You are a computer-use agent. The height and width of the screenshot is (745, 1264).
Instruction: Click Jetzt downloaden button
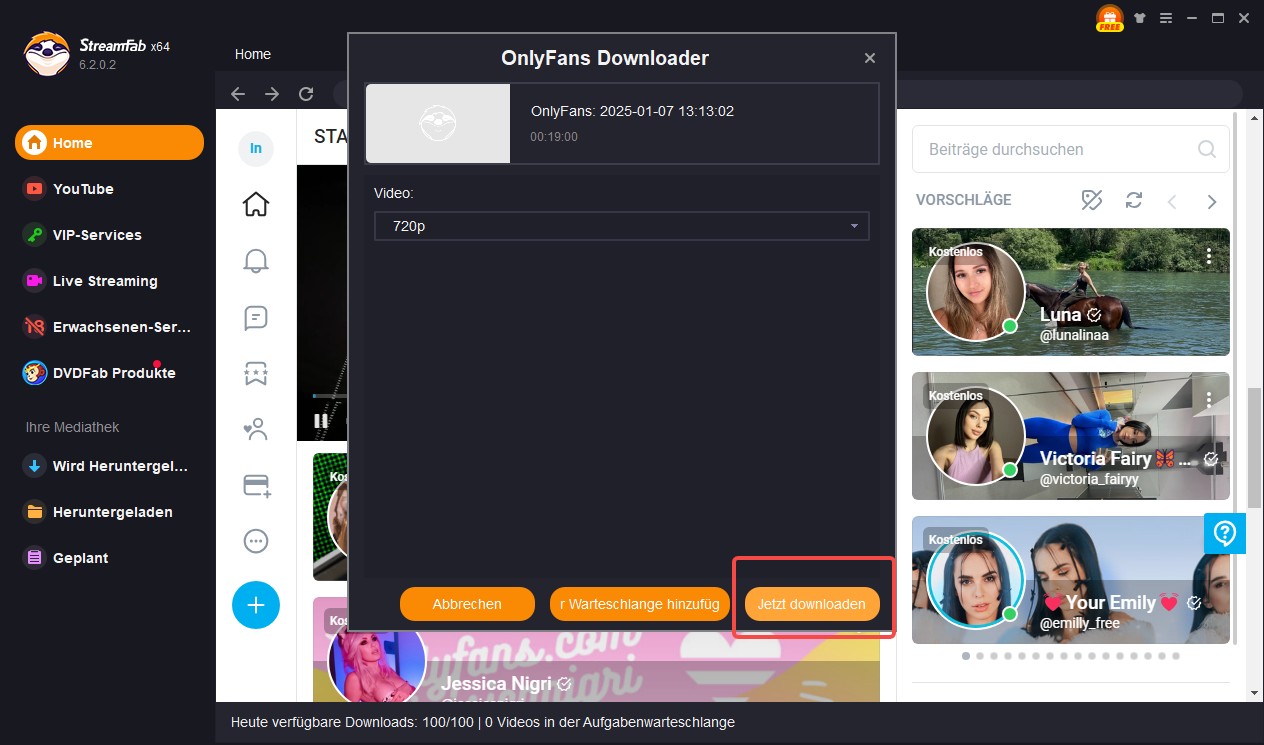[812, 604]
